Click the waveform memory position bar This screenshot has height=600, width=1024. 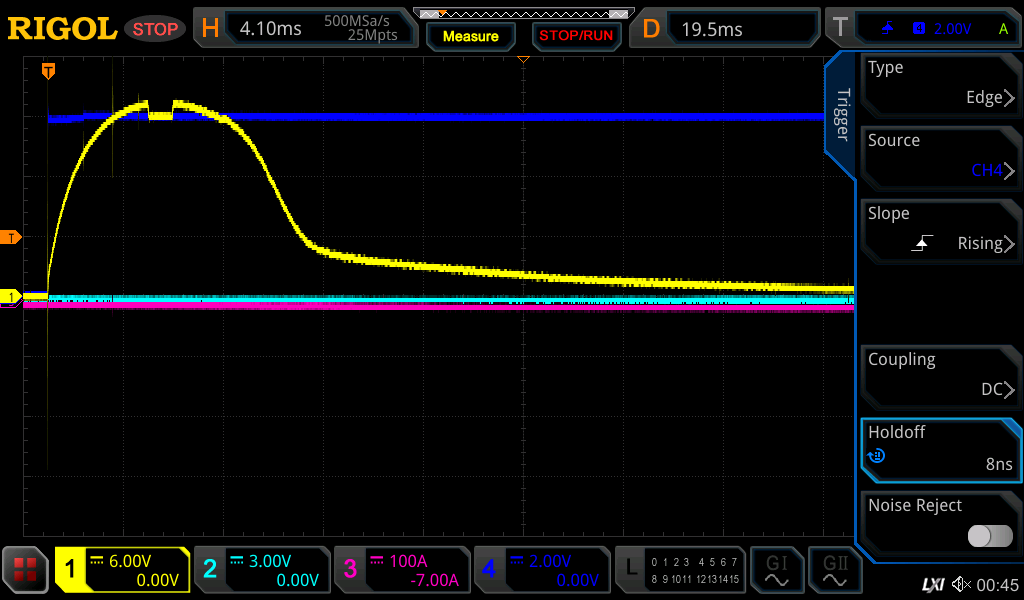[523, 14]
